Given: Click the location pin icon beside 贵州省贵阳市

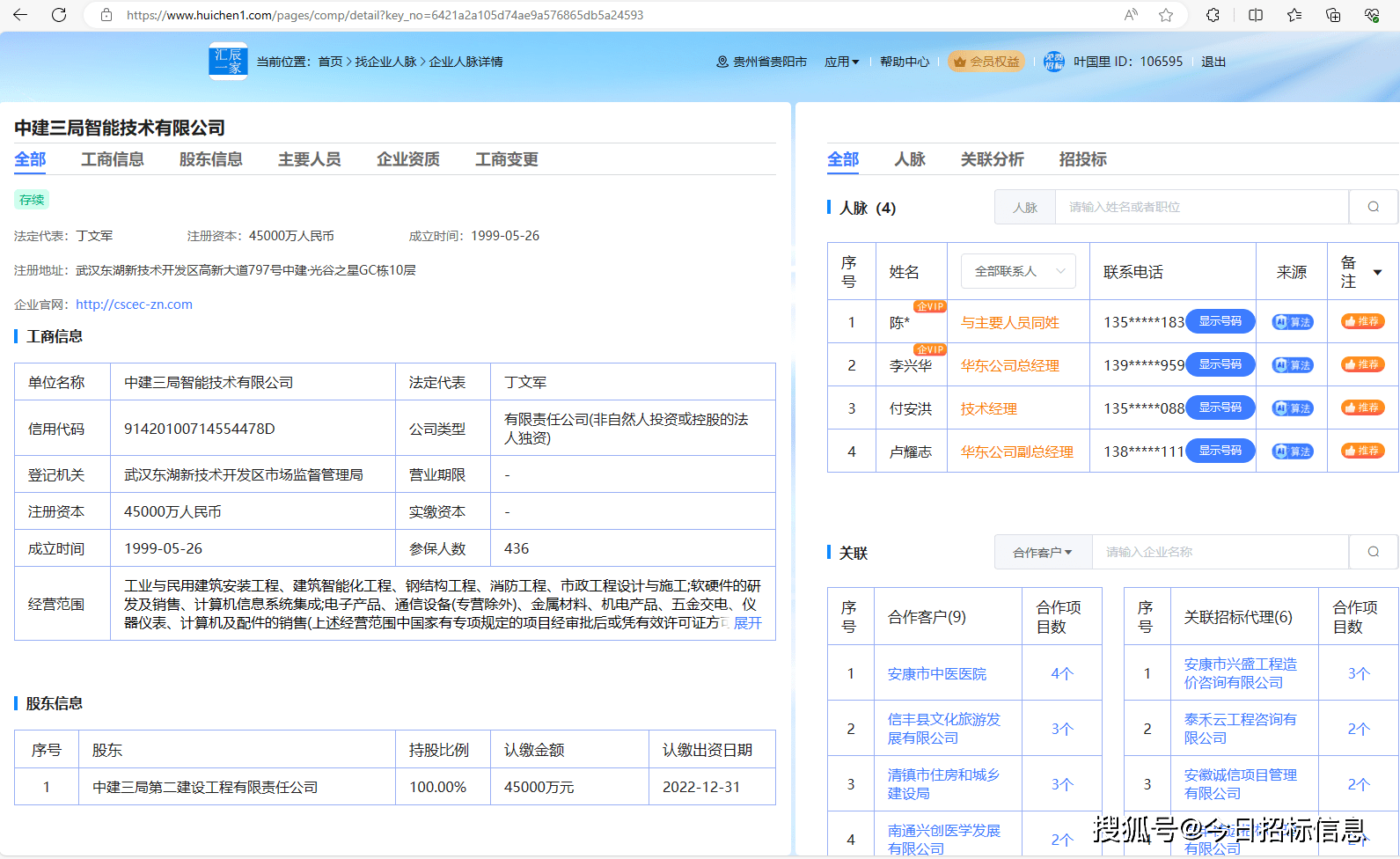Looking at the screenshot, I should pos(722,62).
